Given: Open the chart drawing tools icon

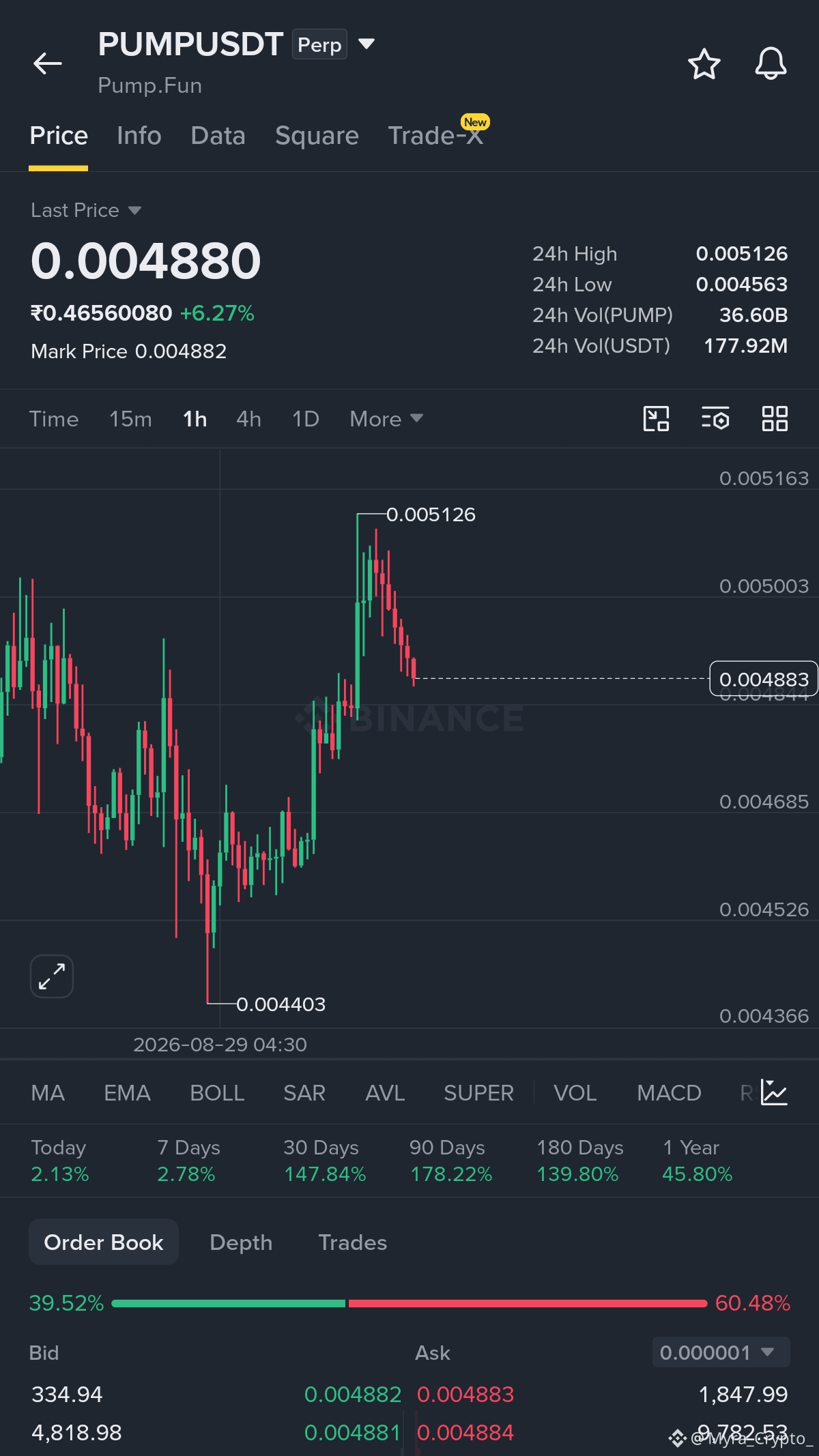Looking at the screenshot, I should 656,418.
